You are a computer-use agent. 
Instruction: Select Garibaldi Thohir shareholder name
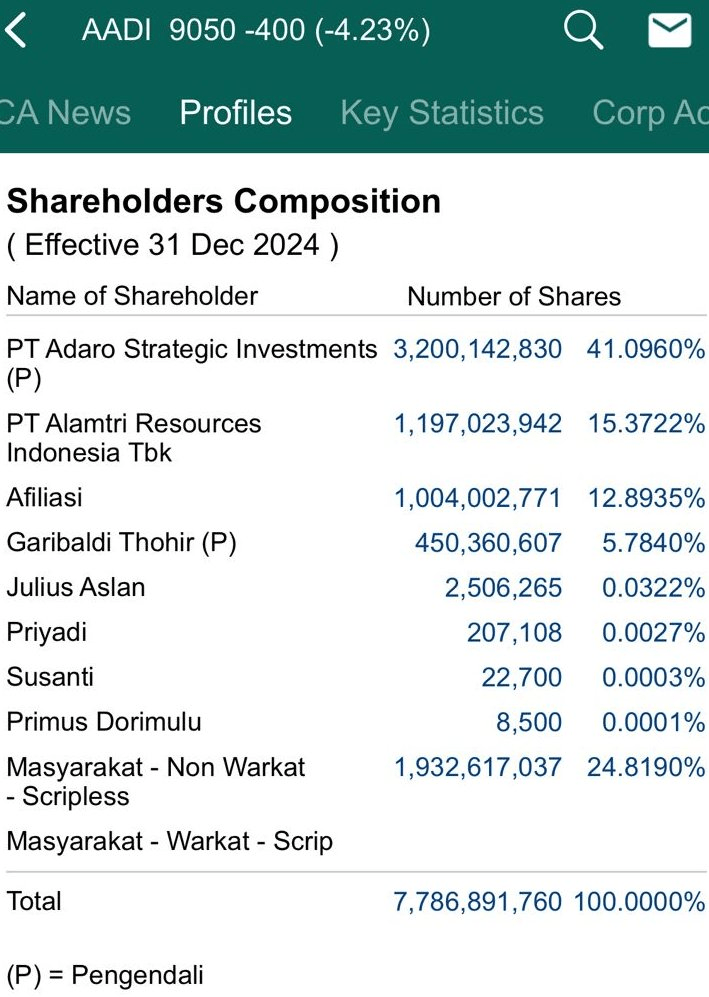click(121, 542)
